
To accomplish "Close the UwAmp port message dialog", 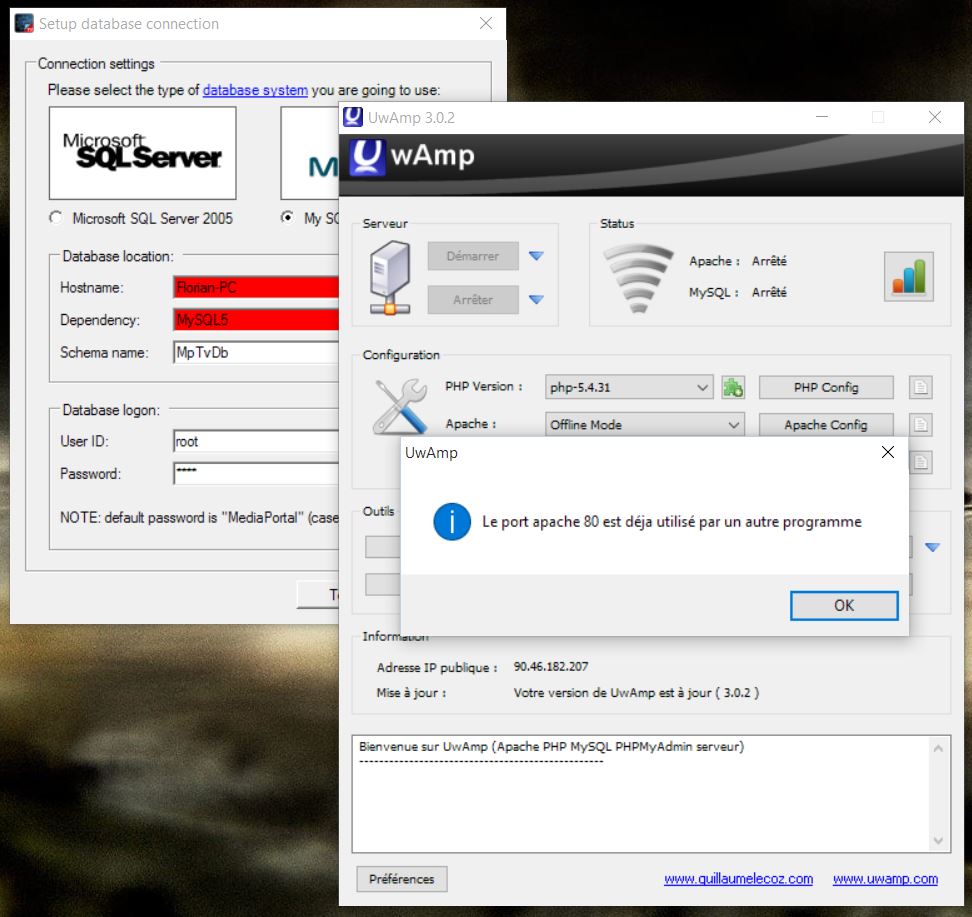I will click(888, 452).
